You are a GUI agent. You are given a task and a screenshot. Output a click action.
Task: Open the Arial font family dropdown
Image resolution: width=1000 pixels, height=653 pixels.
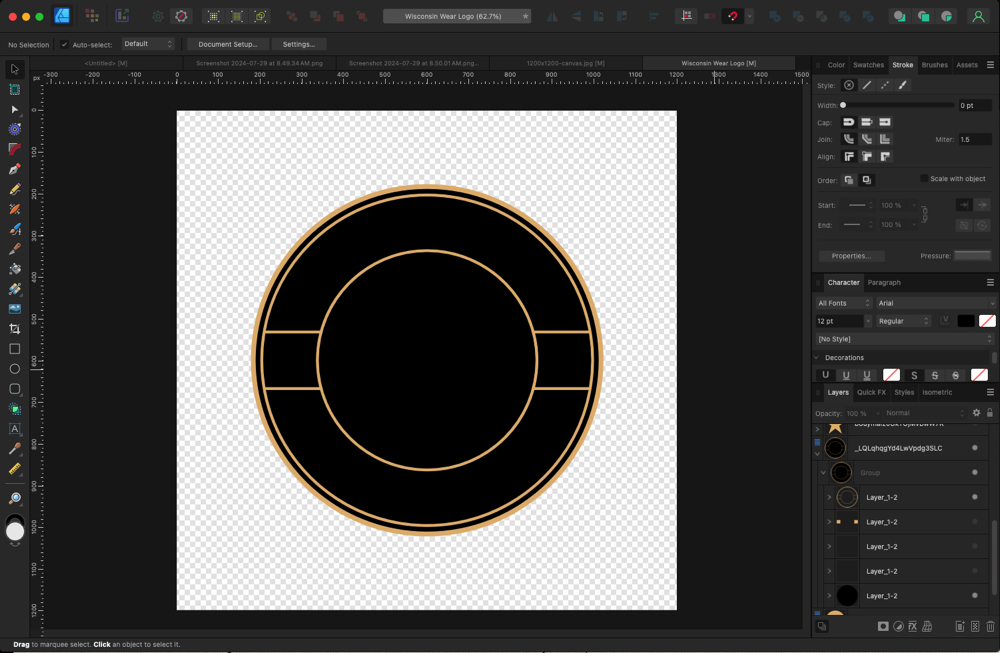935,303
